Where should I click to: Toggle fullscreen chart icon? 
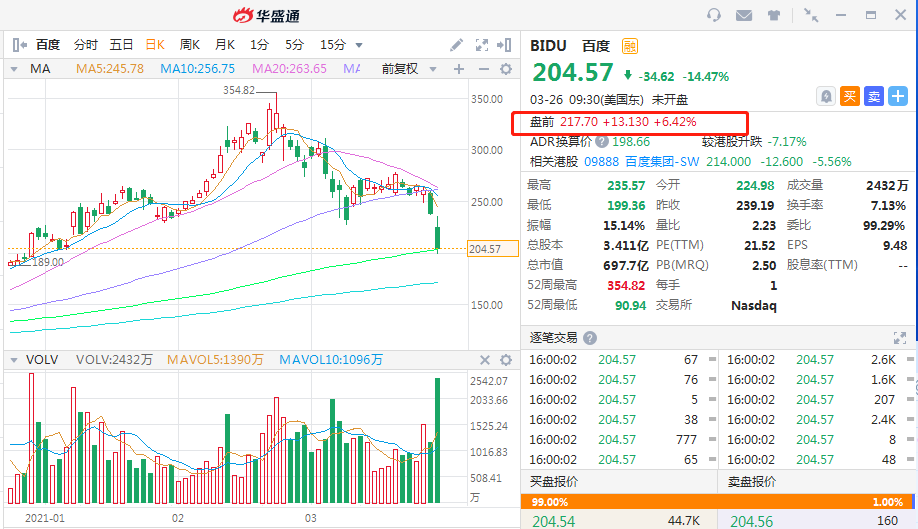coord(481,44)
